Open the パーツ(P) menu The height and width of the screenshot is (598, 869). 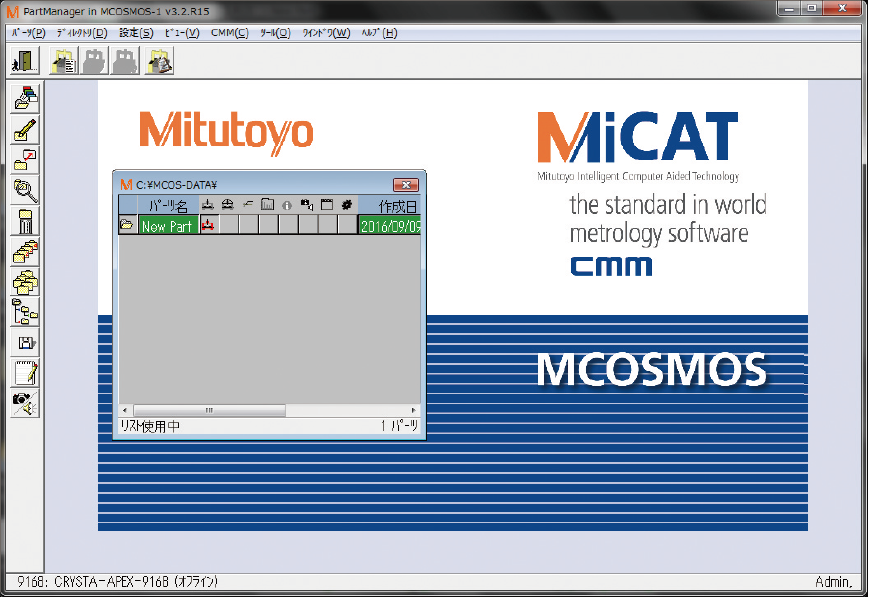(x=28, y=33)
